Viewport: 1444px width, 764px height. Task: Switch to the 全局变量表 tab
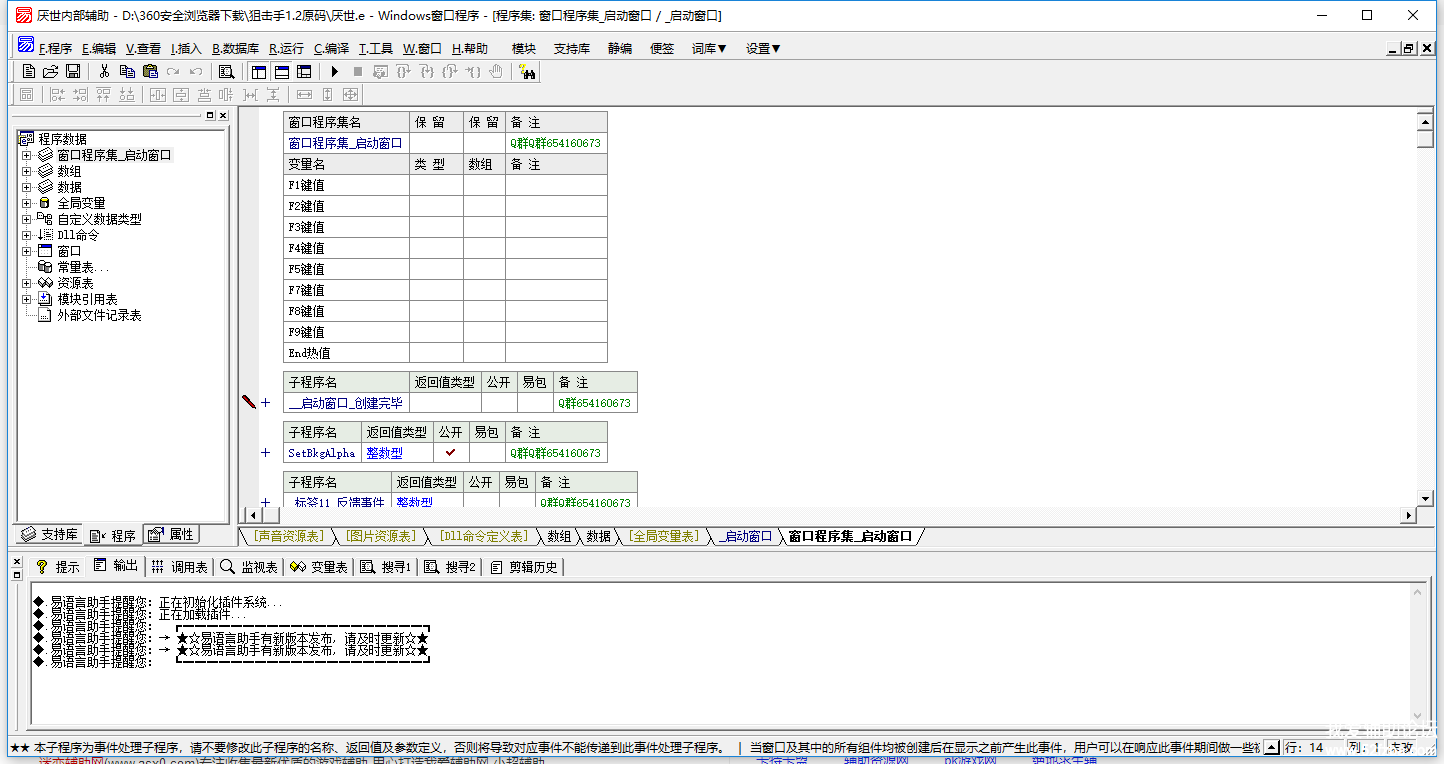(x=663, y=536)
